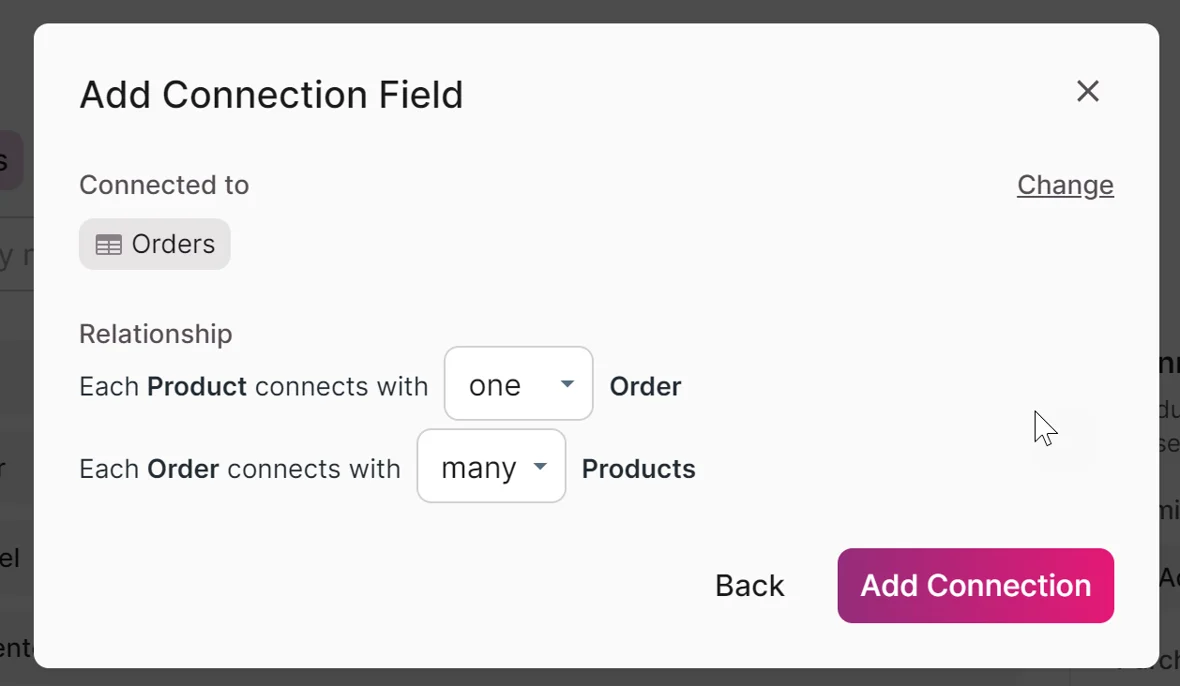Click the arrow in the 'one' dropdown
The height and width of the screenshot is (686, 1180).
click(x=567, y=384)
